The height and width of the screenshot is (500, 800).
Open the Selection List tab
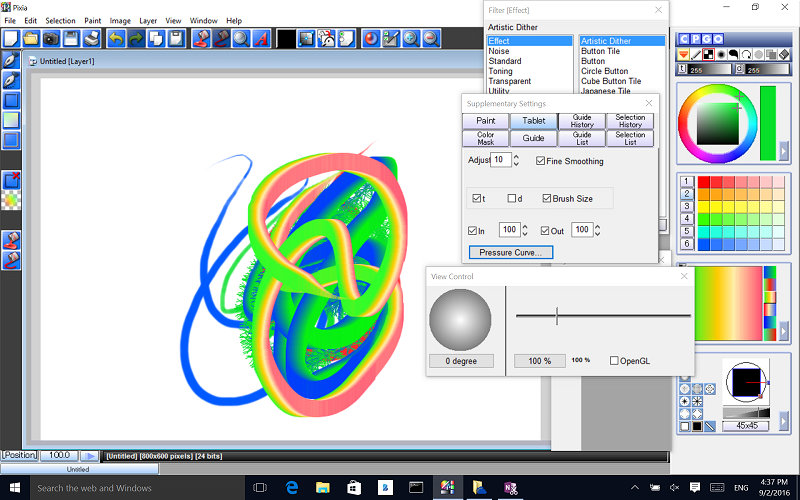[630, 138]
